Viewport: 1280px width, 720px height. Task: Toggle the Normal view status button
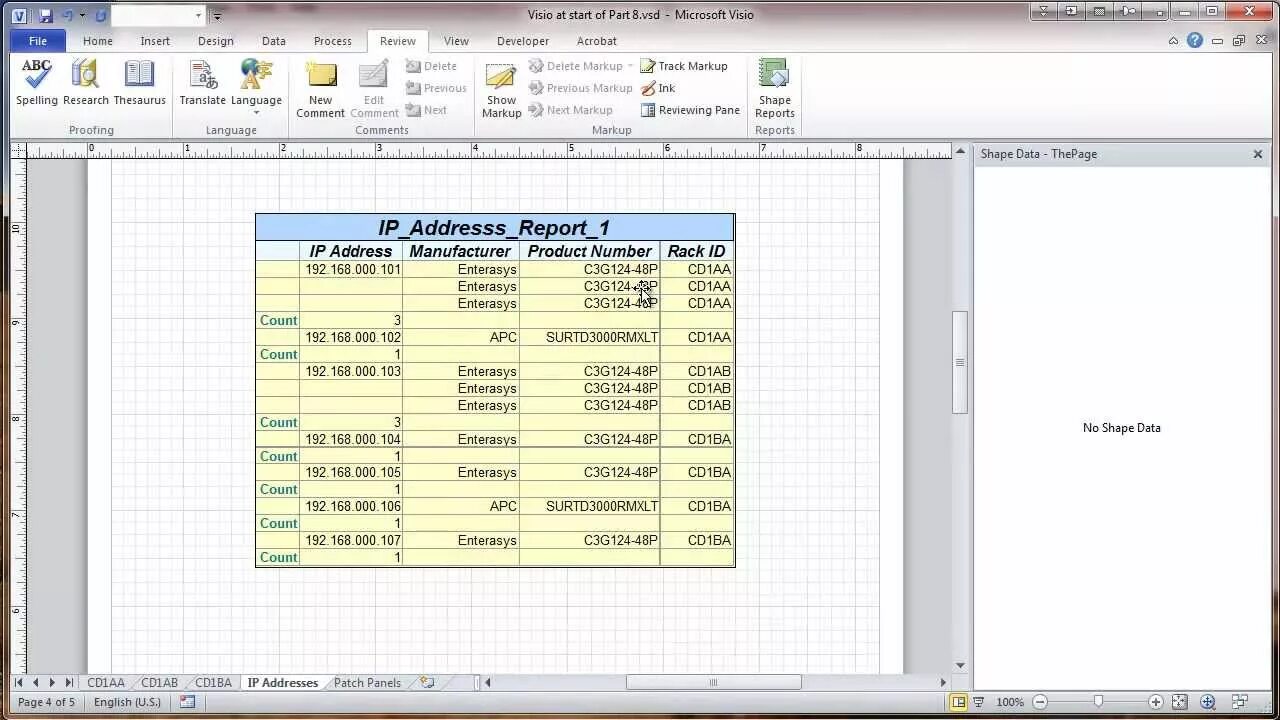pyautogui.click(x=958, y=702)
